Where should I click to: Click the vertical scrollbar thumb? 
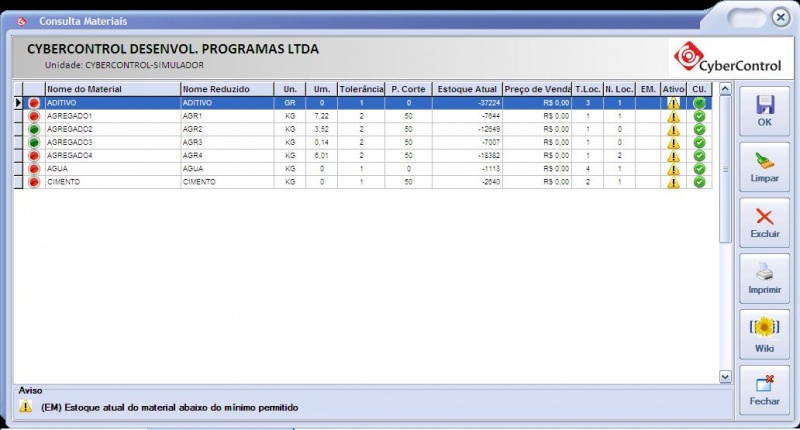pyautogui.click(x=725, y=169)
